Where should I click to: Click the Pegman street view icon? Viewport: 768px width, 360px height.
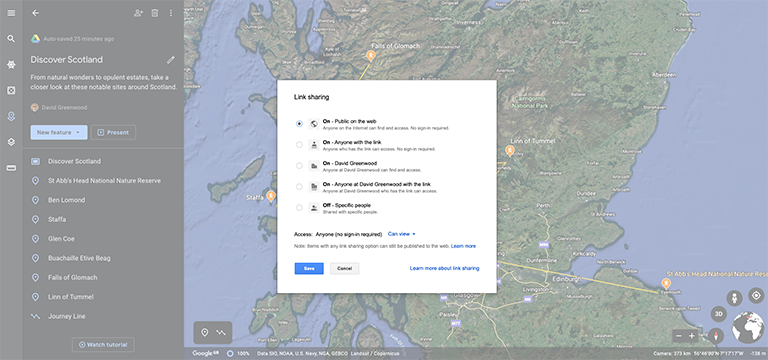(734, 298)
